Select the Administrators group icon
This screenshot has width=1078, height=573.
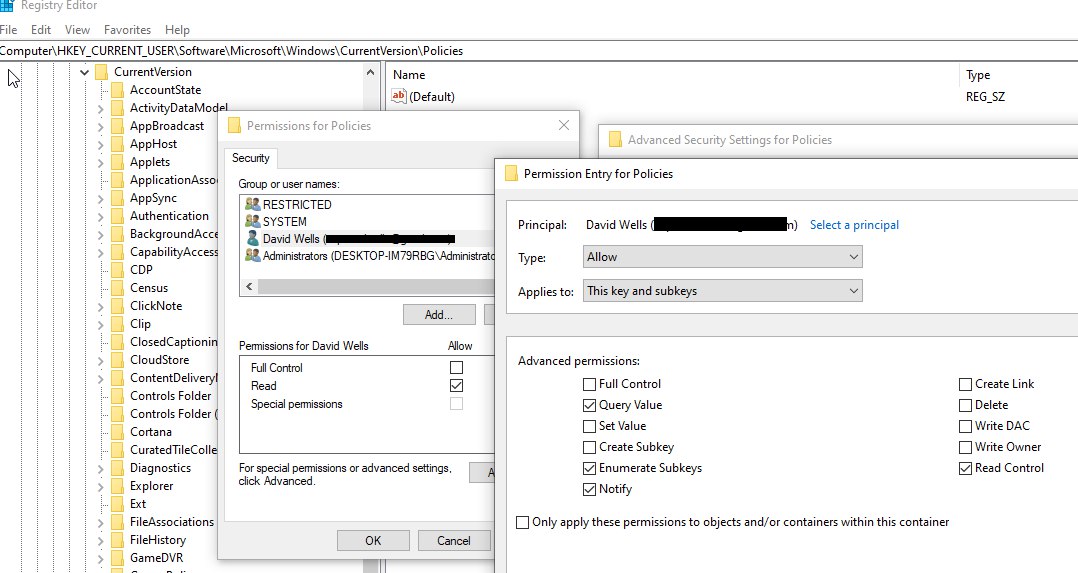tap(252, 256)
